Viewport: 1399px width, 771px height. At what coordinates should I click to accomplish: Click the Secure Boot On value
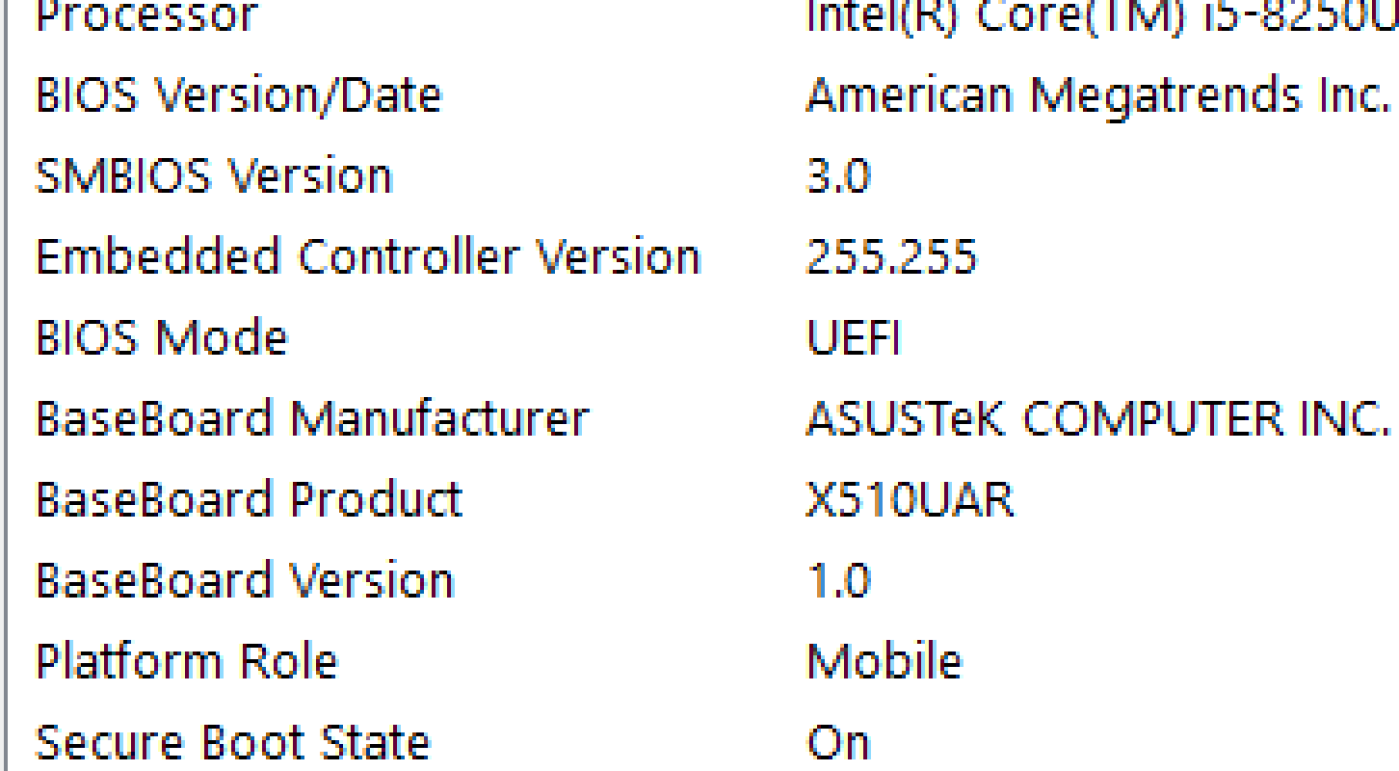(x=838, y=742)
